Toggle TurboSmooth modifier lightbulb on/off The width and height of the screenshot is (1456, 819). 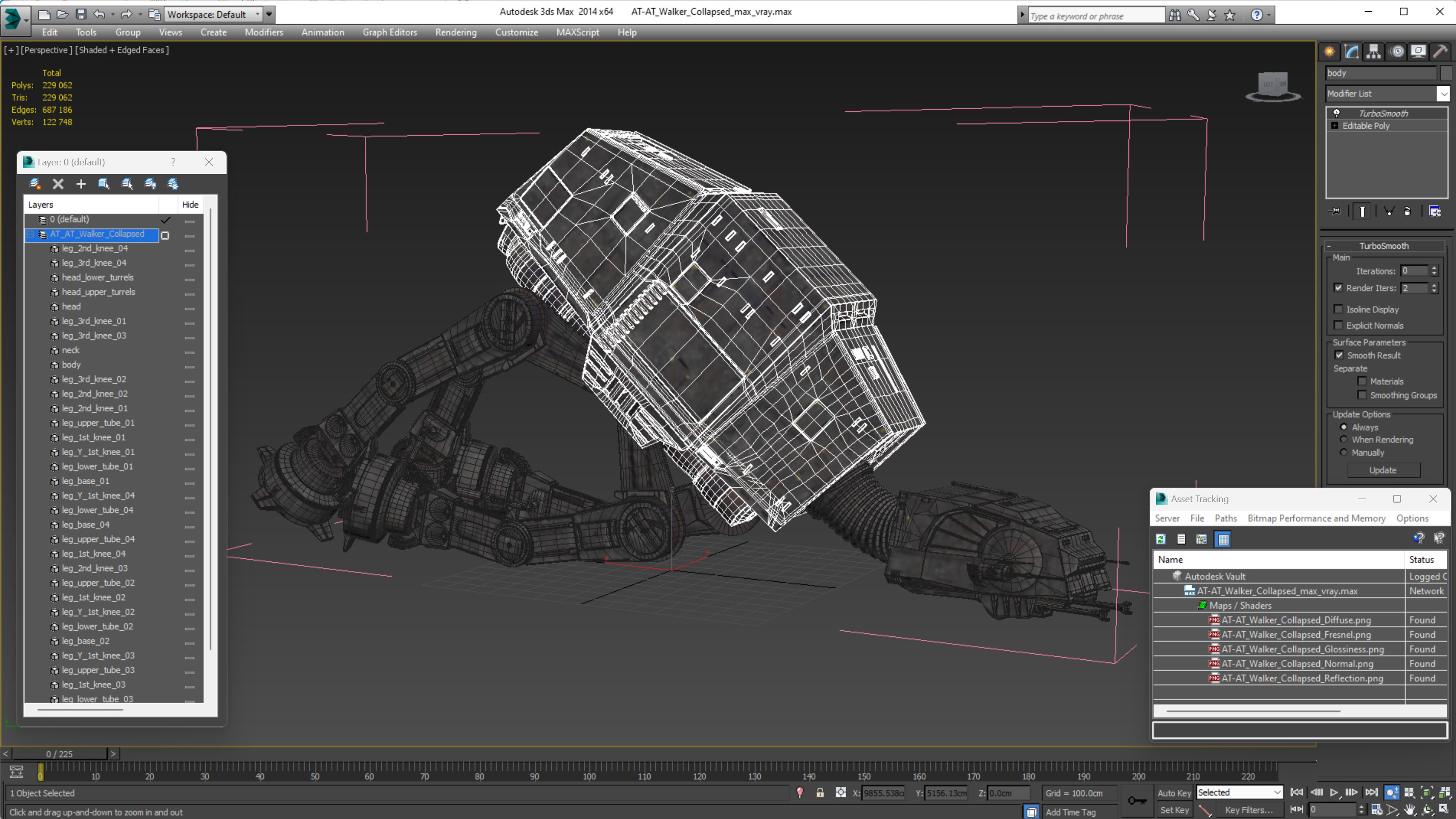click(1337, 113)
